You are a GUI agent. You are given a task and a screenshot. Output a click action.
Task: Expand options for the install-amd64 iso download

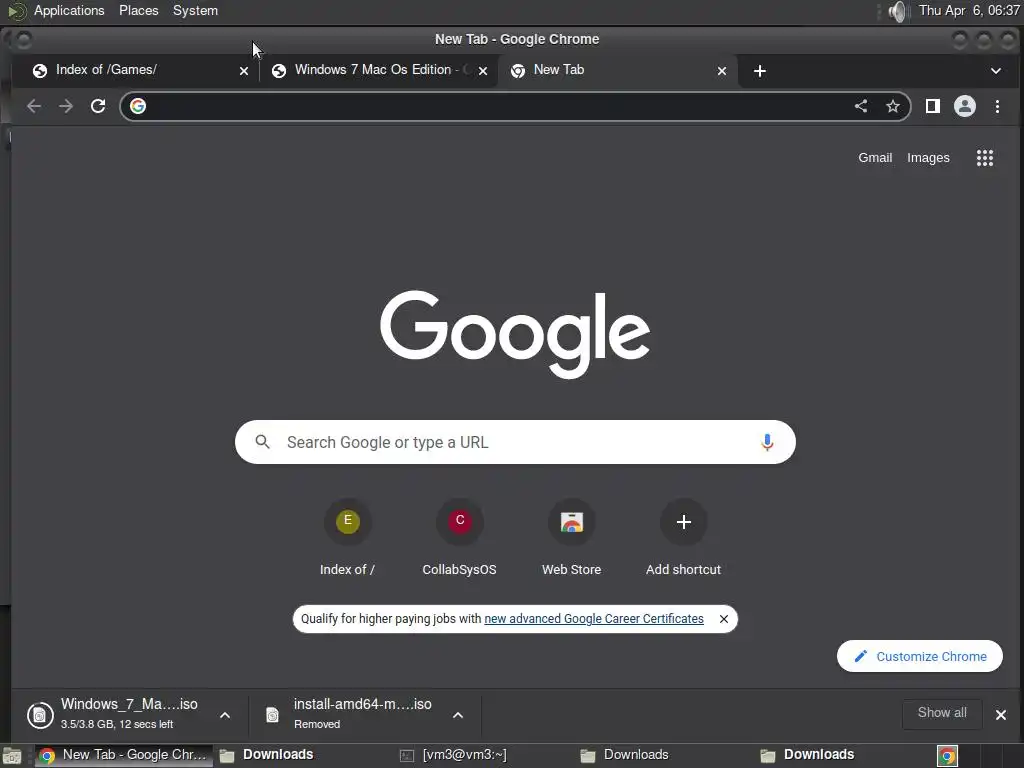(x=458, y=715)
